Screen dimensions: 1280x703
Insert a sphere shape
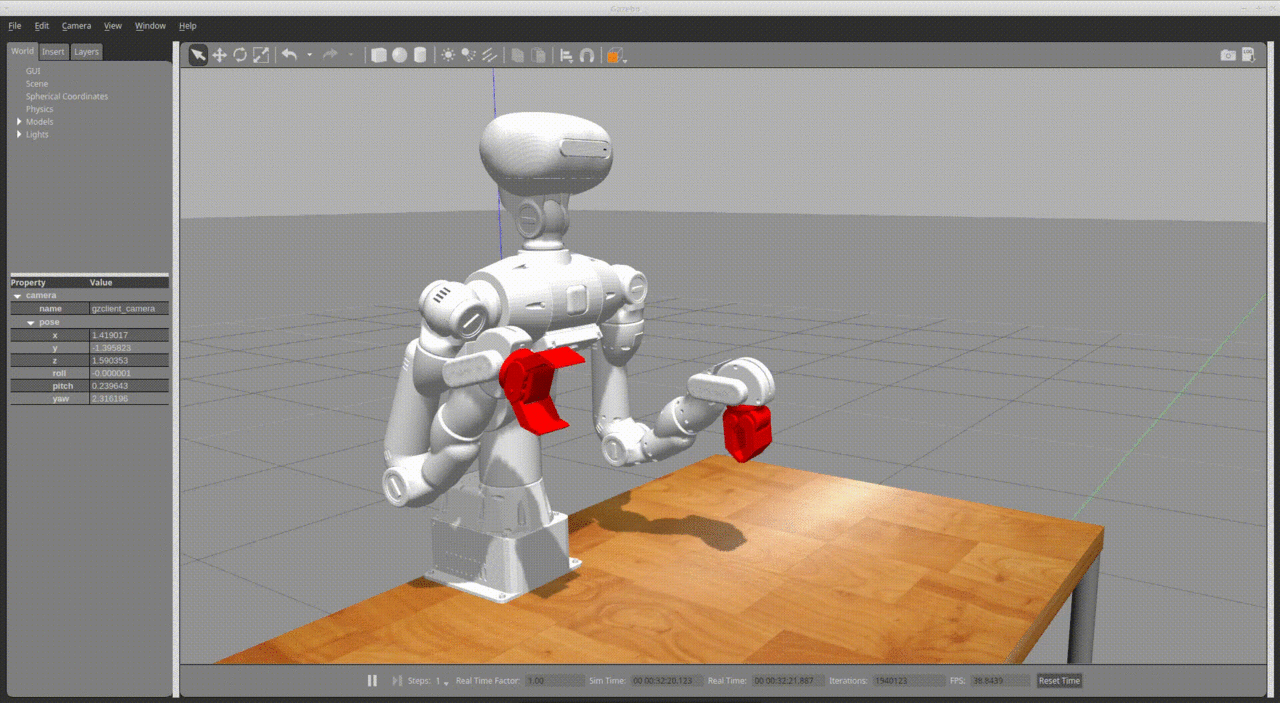pyautogui.click(x=400, y=56)
